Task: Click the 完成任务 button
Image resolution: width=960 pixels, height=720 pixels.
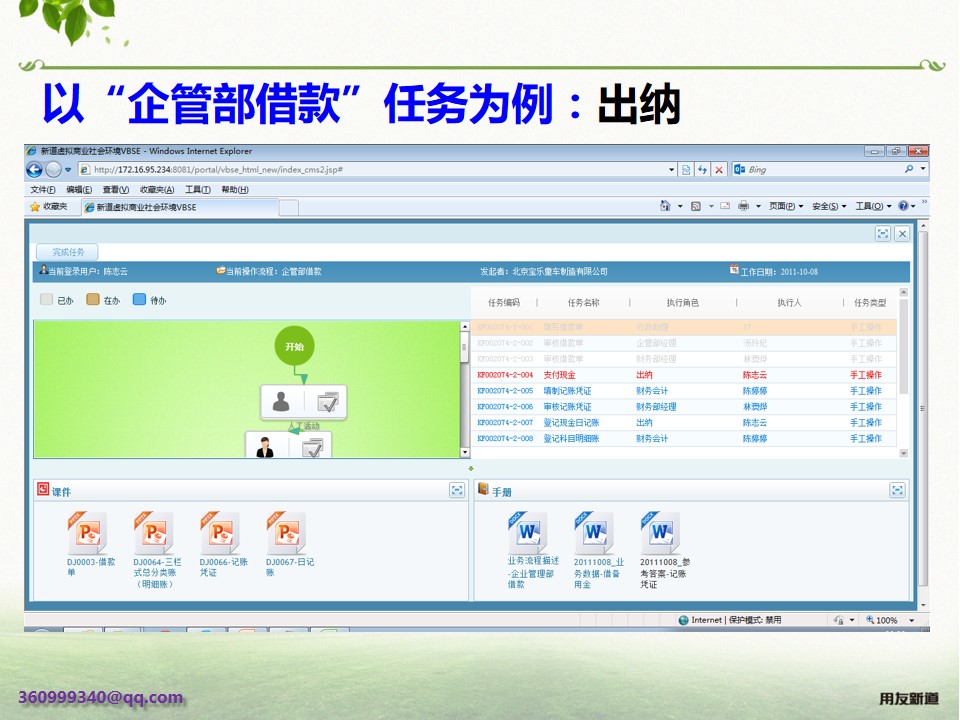Action: click(x=67, y=252)
